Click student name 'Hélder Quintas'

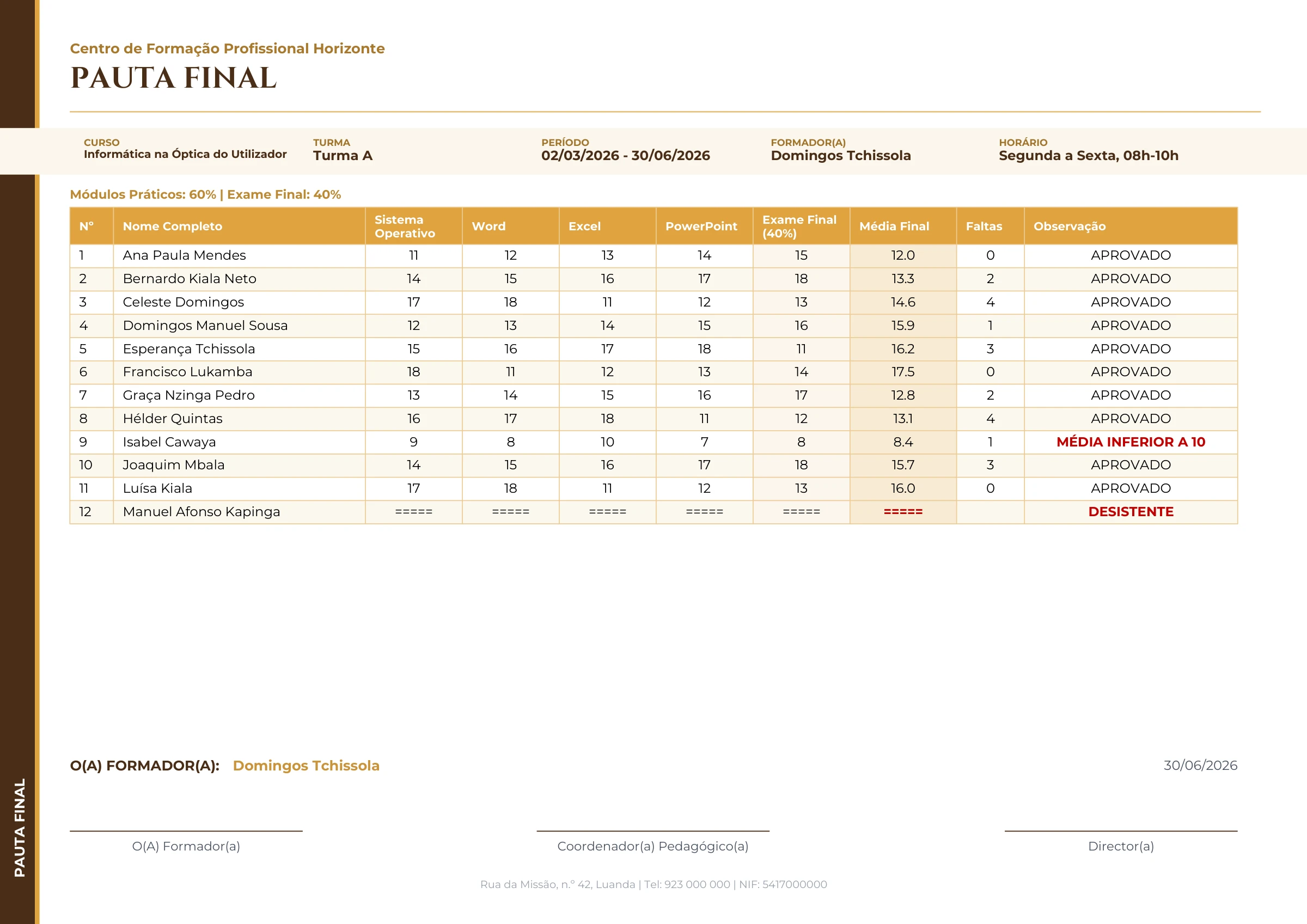pos(173,419)
